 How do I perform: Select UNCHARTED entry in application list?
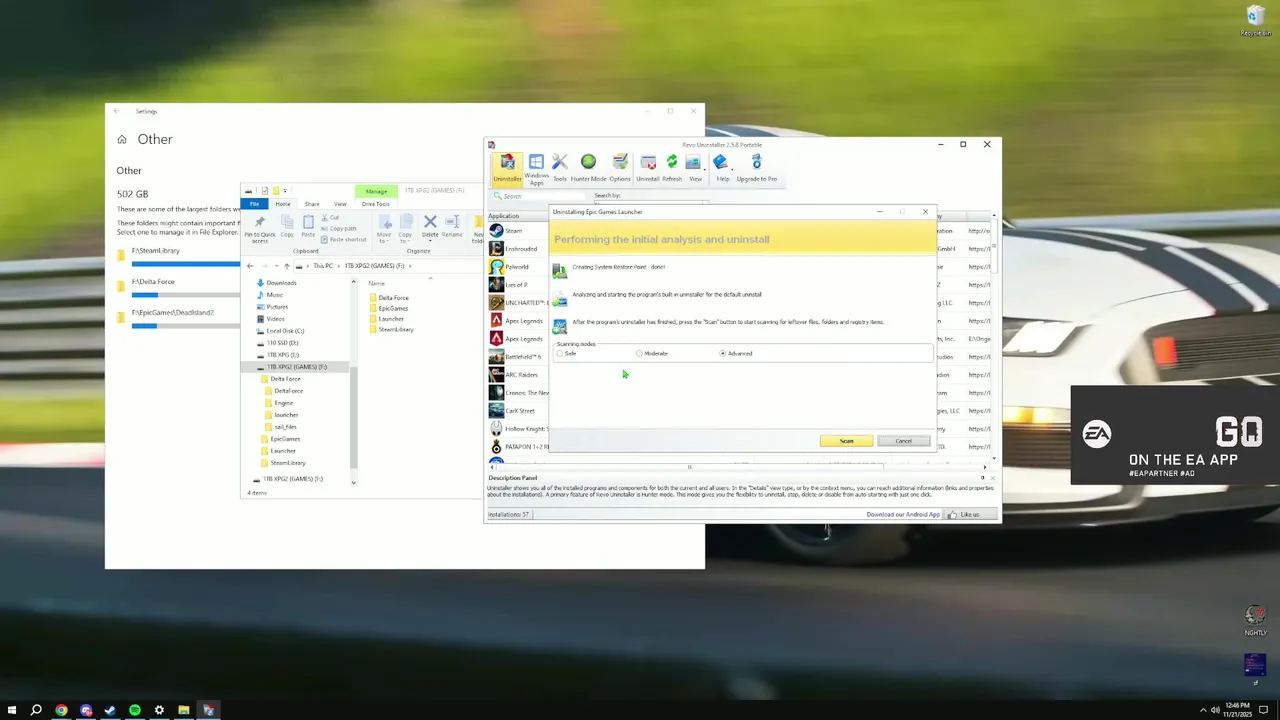pyautogui.click(x=517, y=303)
